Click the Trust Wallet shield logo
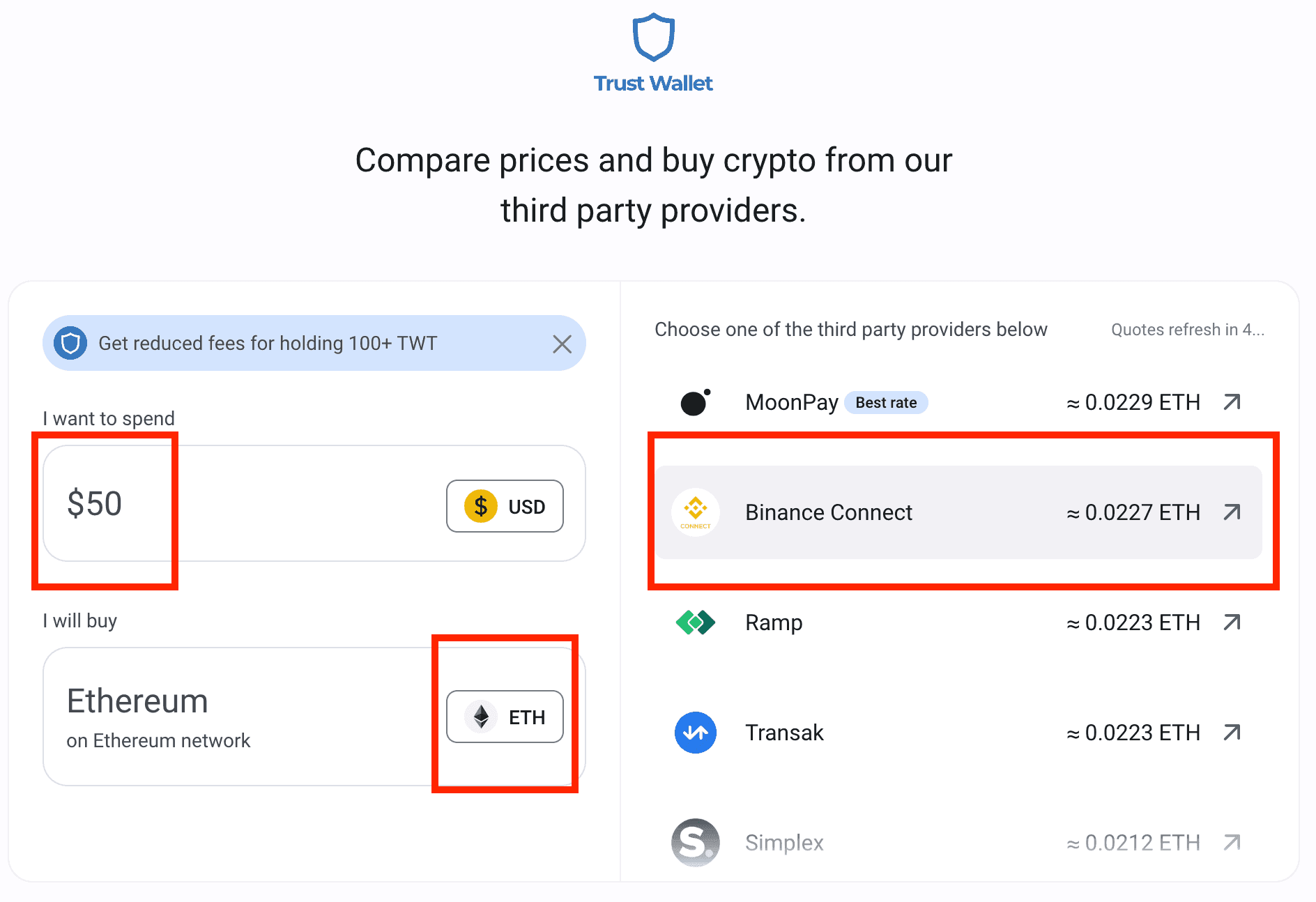 (654, 36)
